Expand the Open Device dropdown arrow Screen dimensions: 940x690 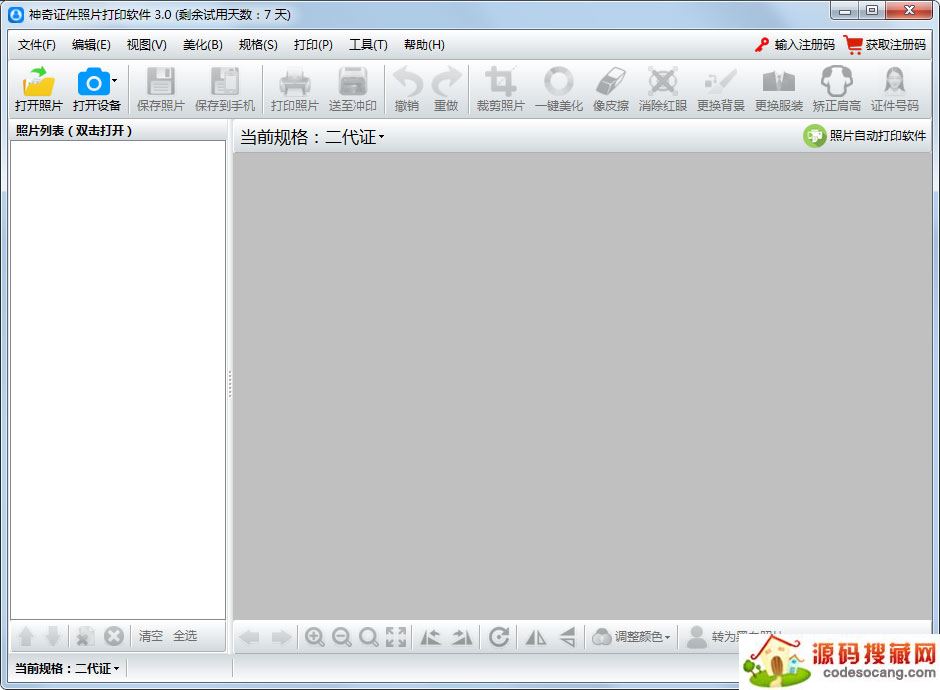(x=115, y=80)
